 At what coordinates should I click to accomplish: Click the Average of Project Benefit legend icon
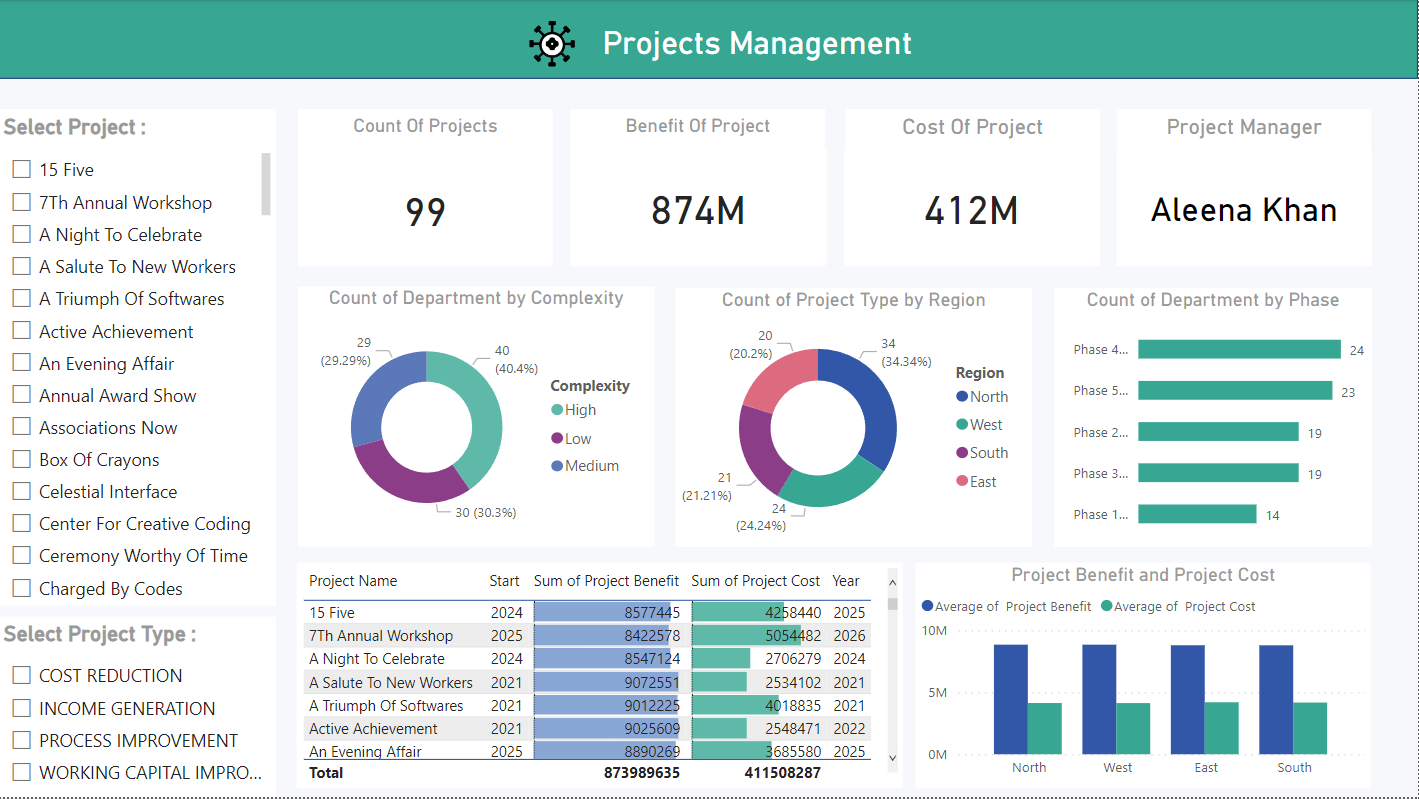[x=928, y=606]
